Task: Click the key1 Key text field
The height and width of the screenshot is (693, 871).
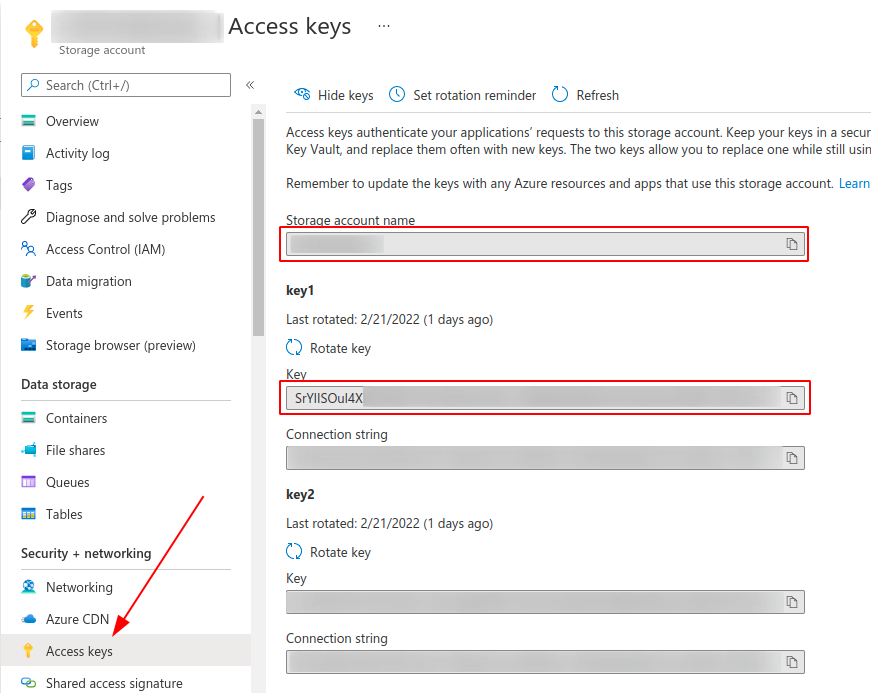Action: 530,398
